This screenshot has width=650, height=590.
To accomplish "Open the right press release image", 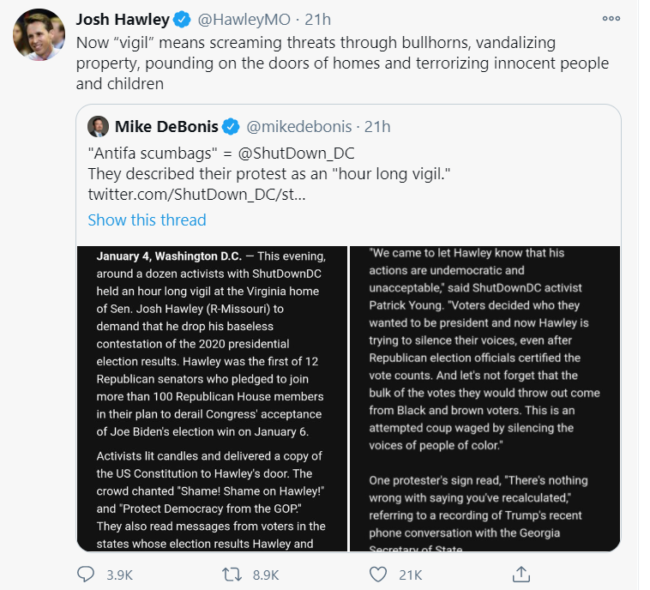I will pyautogui.click(x=485, y=398).
